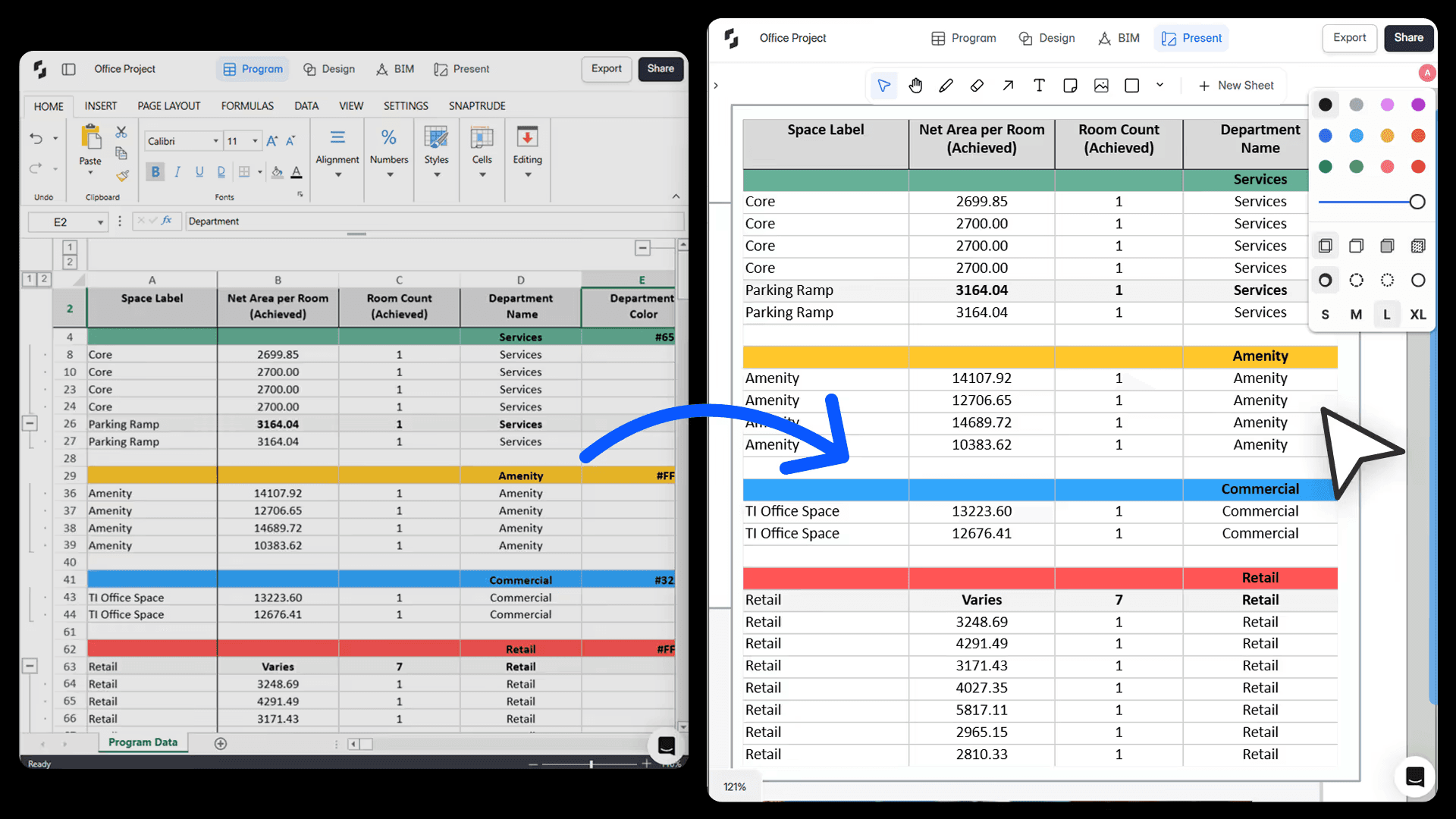The image size is (1456, 819).
Task: Switch to the FORMULAS ribbon tab
Action: pyautogui.click(x=247, y=105)
